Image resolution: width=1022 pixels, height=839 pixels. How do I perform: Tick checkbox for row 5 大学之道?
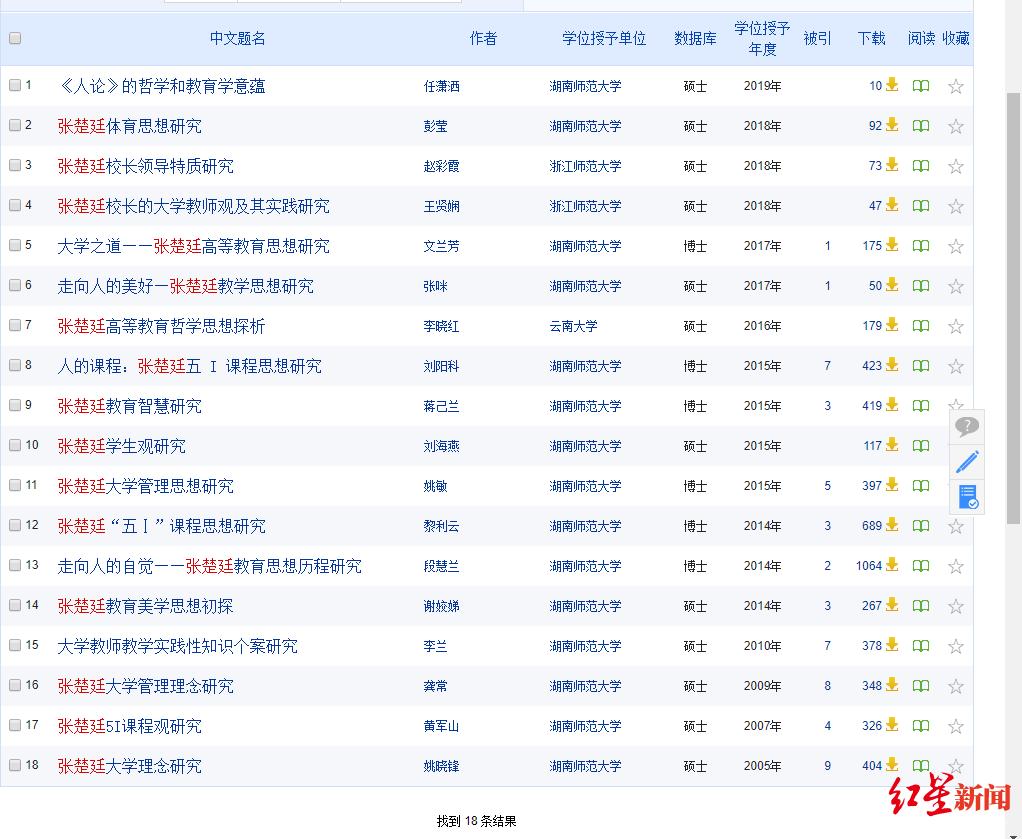(15, 244)
